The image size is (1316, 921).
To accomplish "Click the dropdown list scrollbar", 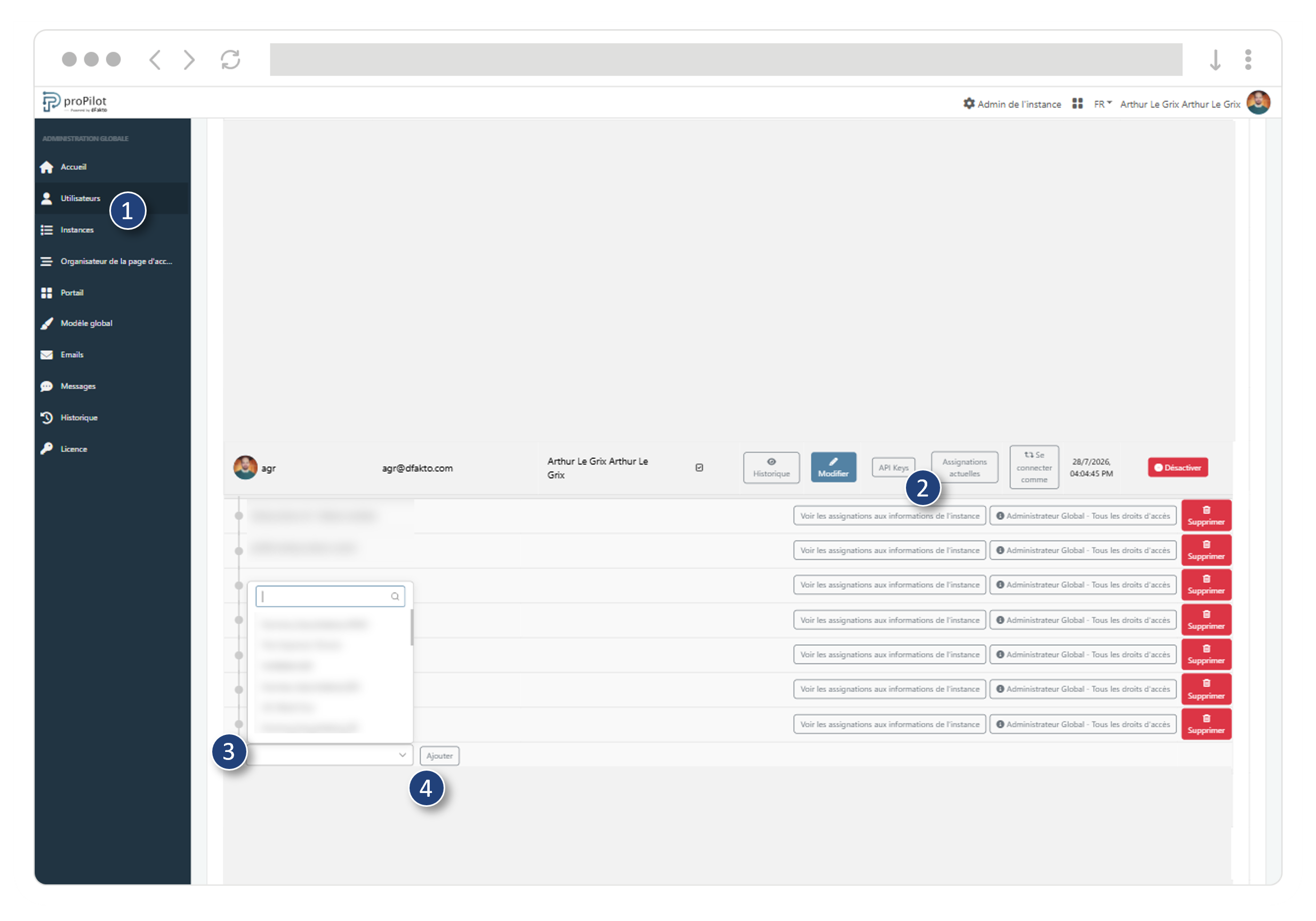I will [x=412, y=628].
